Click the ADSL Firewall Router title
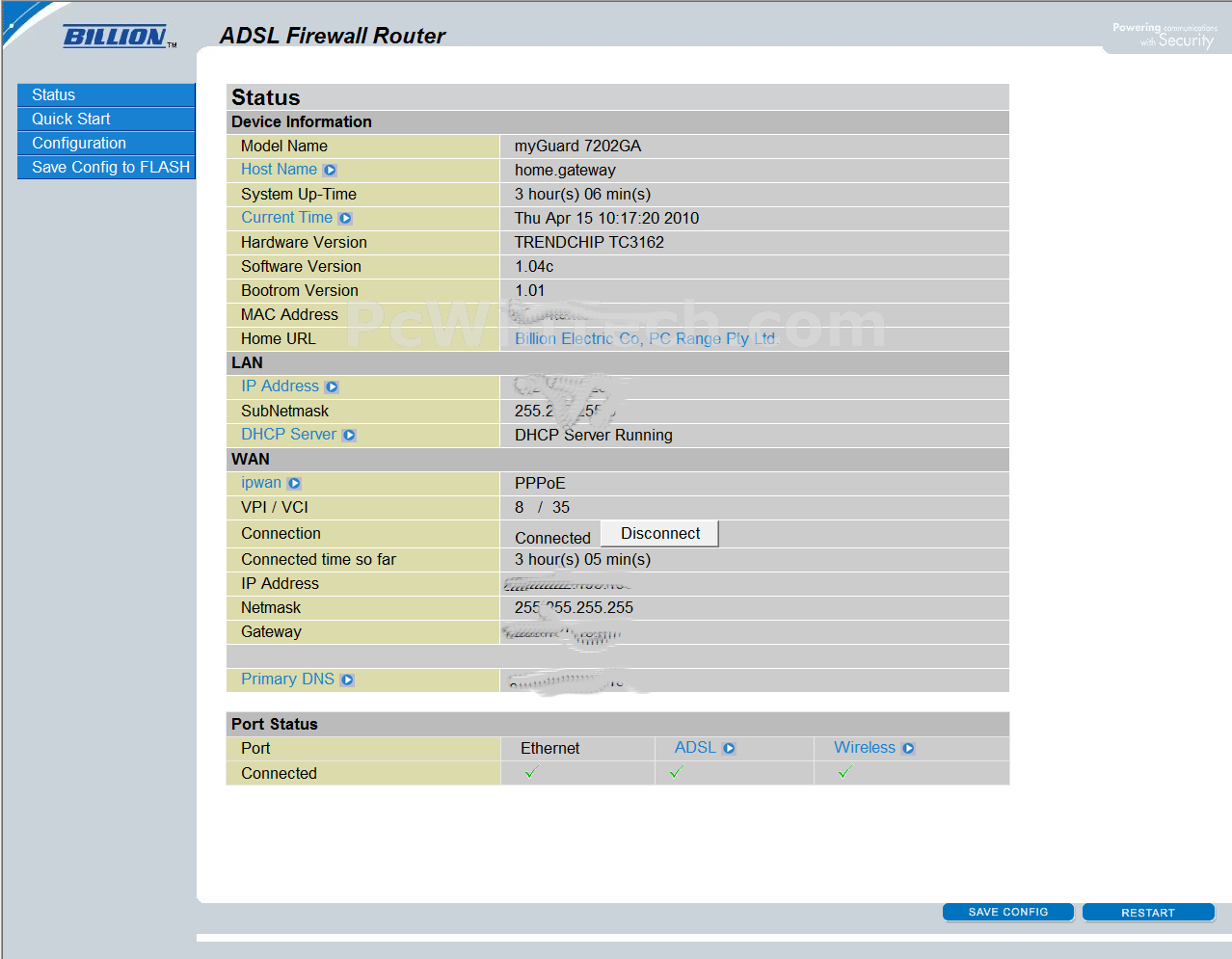This screenshot has width=1232, height=959. [x=333, y=36]
